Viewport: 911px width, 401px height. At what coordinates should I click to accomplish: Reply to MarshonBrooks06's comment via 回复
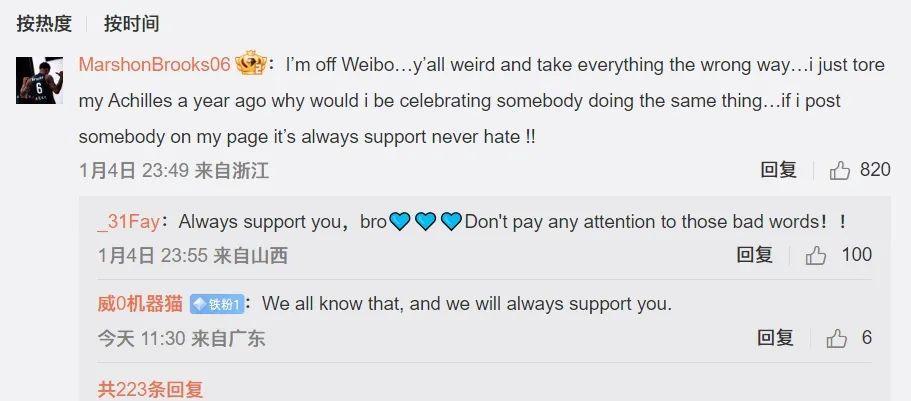779,170
